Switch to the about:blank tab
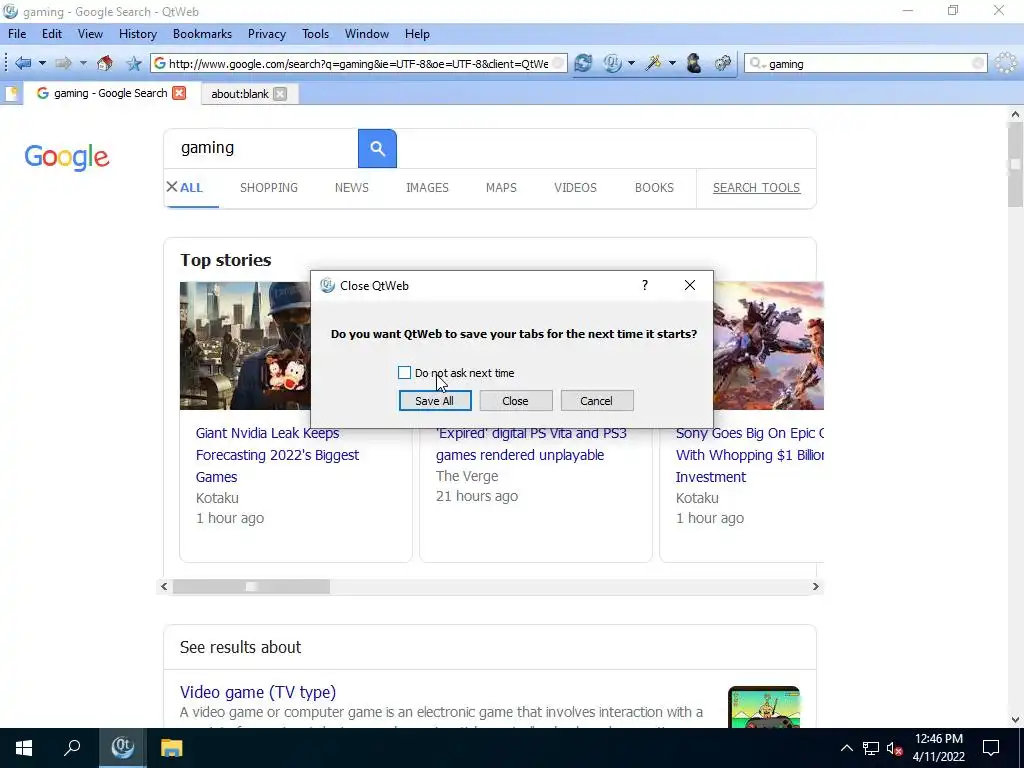 (240, 94)
